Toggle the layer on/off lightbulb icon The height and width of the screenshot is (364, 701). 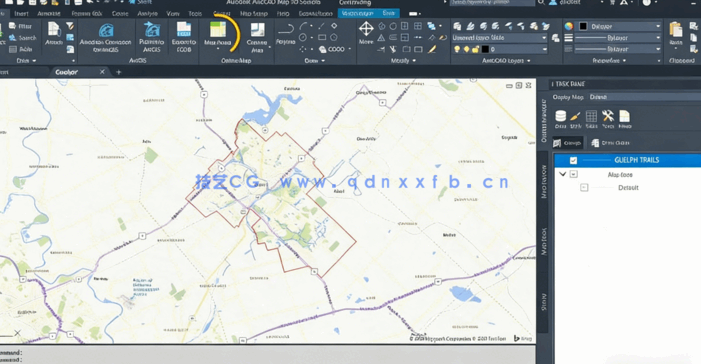457,49
